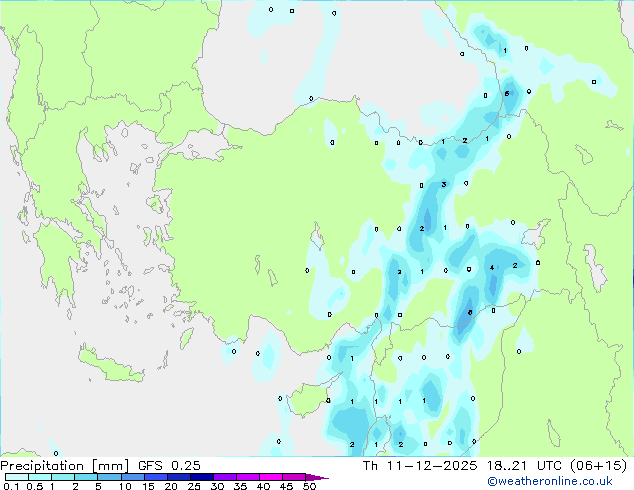Image resolution: width=634 pixels, height=490 pixels.
Task: Choose the 10–15 mm legend color box
Action: [x=133, y=477]
